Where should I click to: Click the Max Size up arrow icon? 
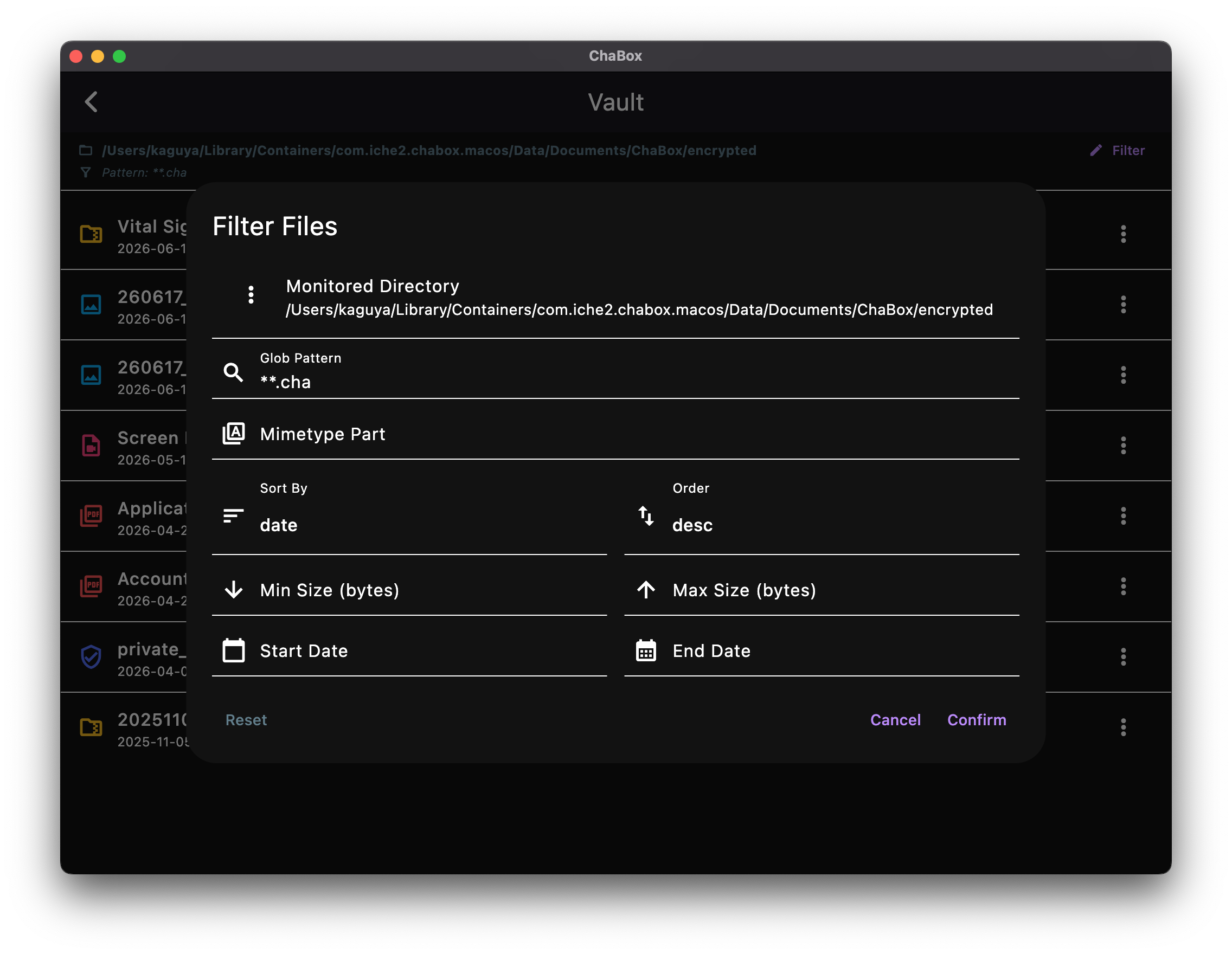click(x=646, y=590)
